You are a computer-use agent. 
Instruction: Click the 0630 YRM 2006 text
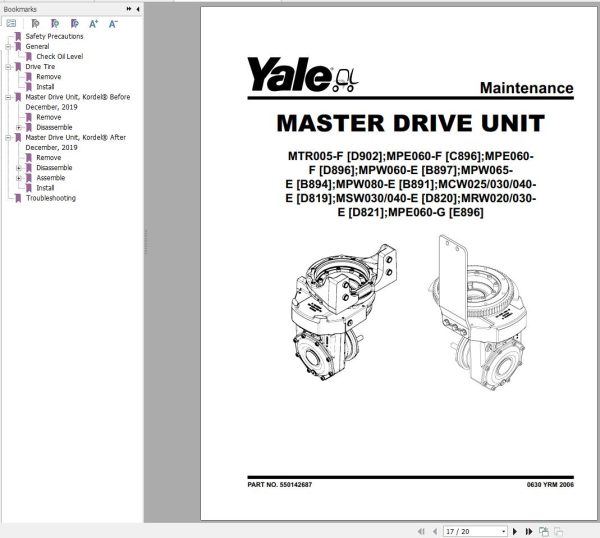pyautogui.click(x=550, y=484)
